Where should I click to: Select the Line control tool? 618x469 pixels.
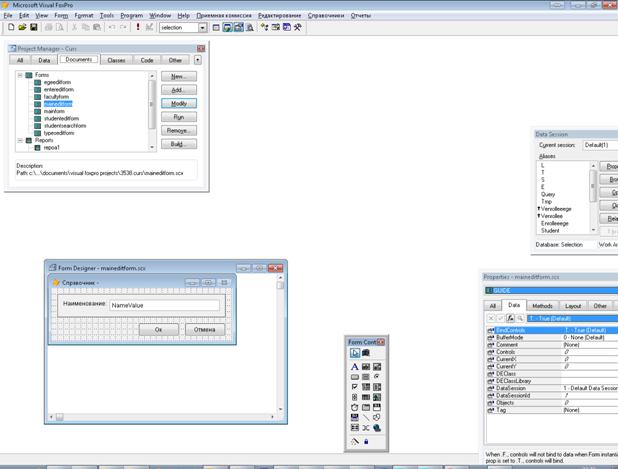pos(366,417)
